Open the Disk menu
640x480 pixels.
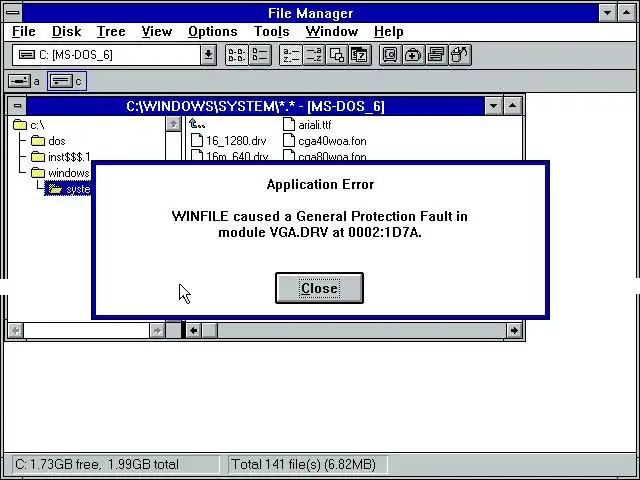click(x=67, y=31)
